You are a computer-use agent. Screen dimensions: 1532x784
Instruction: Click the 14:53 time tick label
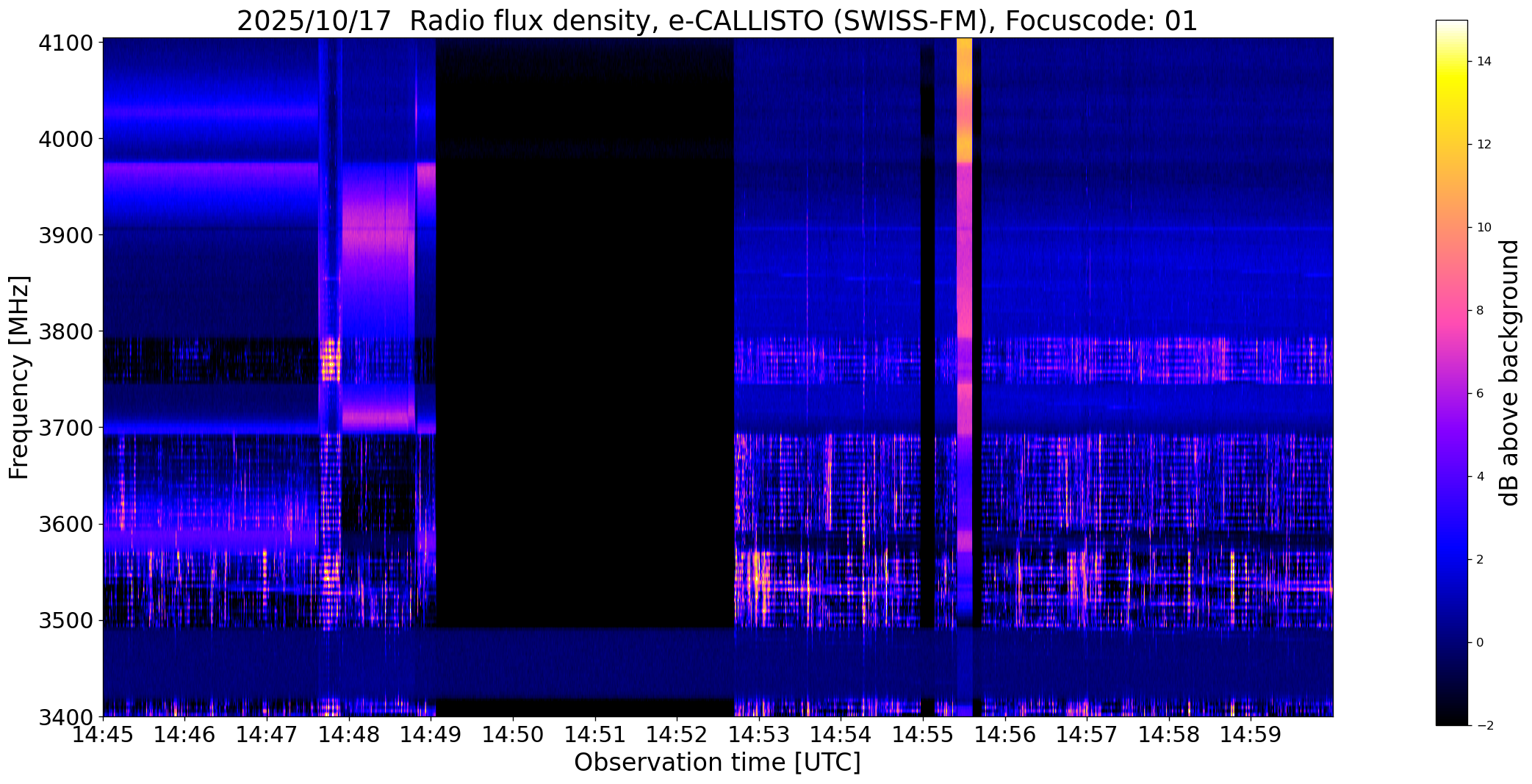[x=759, y=734]
